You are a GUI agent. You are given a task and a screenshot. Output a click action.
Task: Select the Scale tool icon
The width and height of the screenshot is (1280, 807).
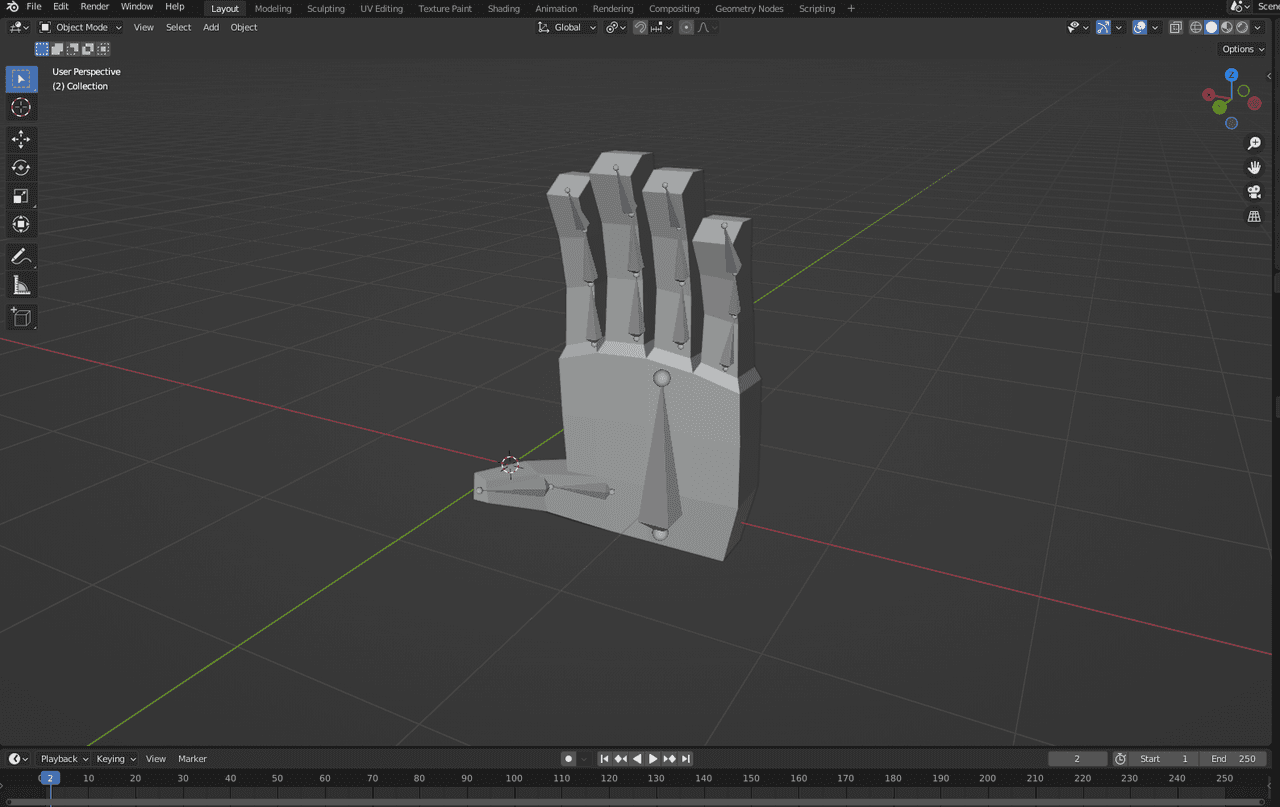click(x=21, y=197)
